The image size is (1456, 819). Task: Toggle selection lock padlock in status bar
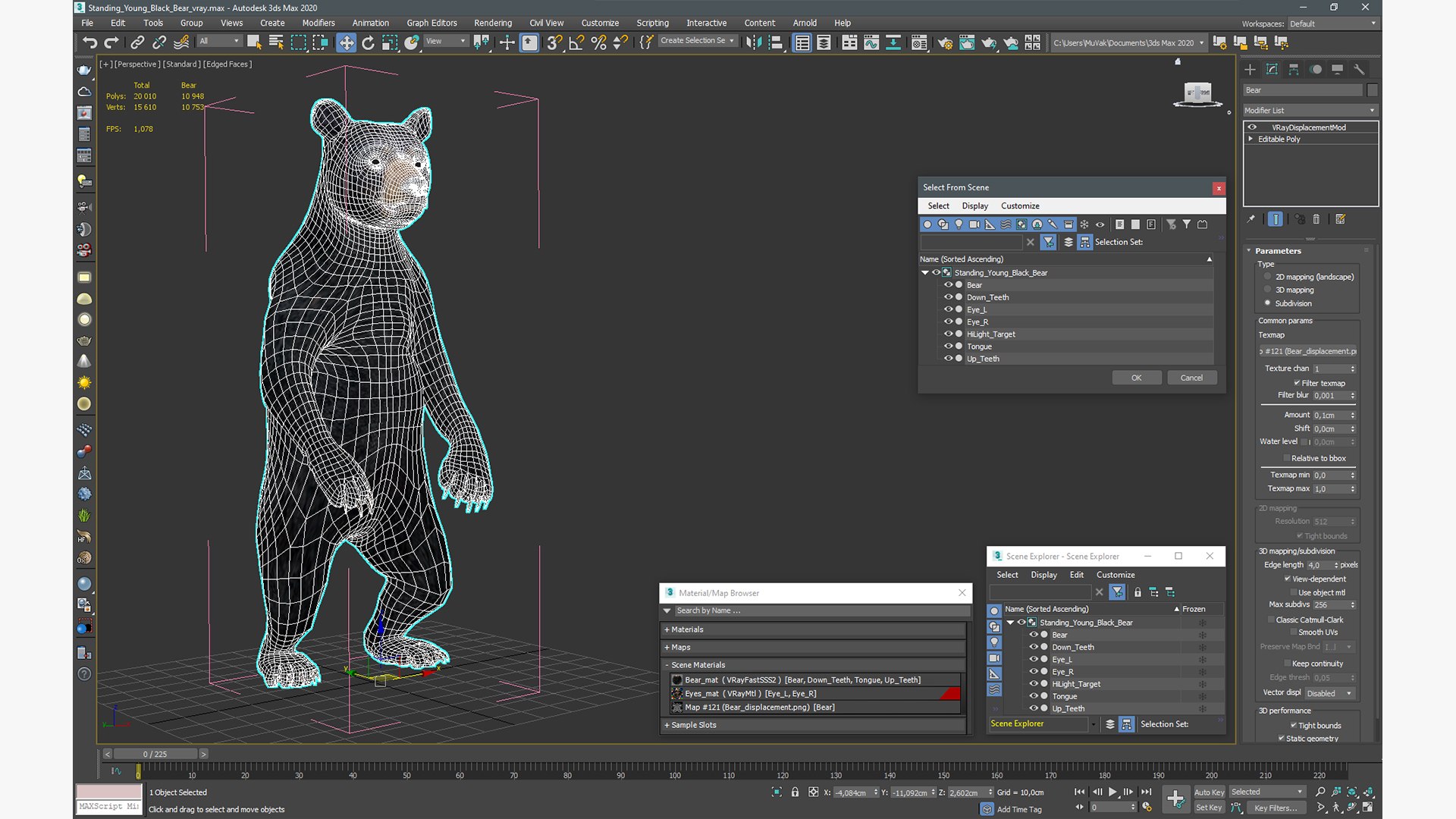point(795,792)
